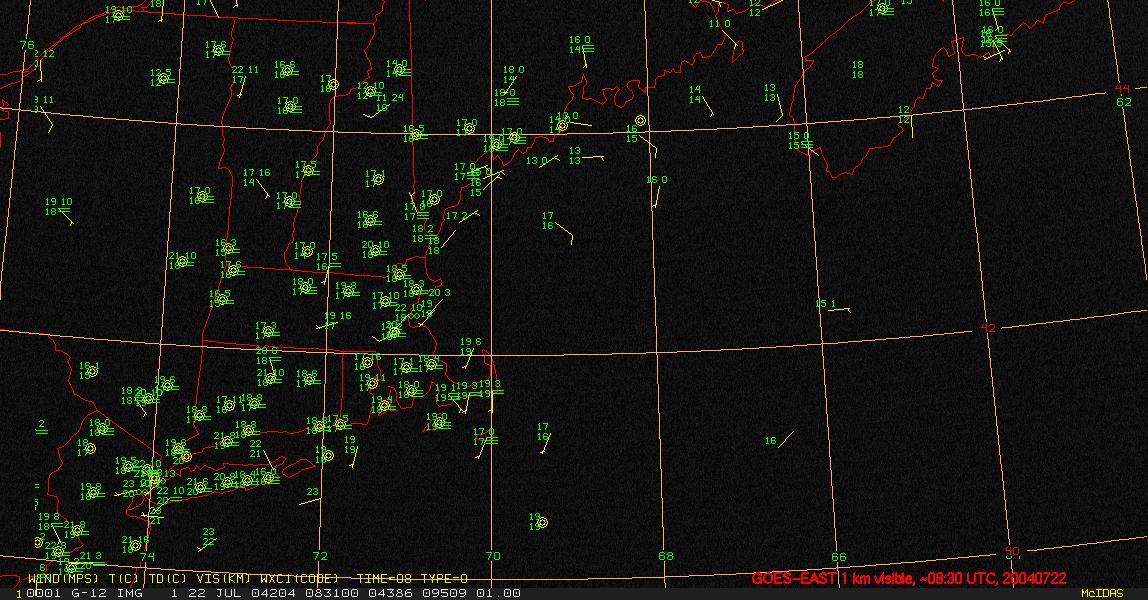The height and width of the screenshot is (600, 1148).
Task: Click the red latitude label 42
Action: (988, 328)
